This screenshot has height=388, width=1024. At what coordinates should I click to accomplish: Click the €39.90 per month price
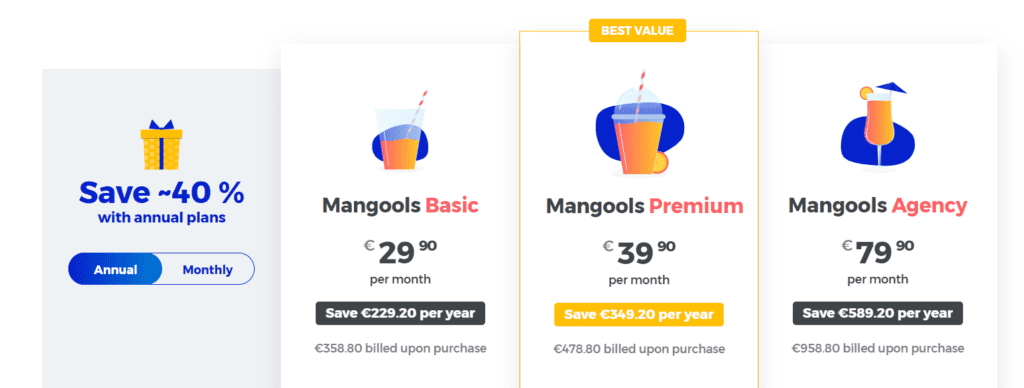(x=639, y=262)
